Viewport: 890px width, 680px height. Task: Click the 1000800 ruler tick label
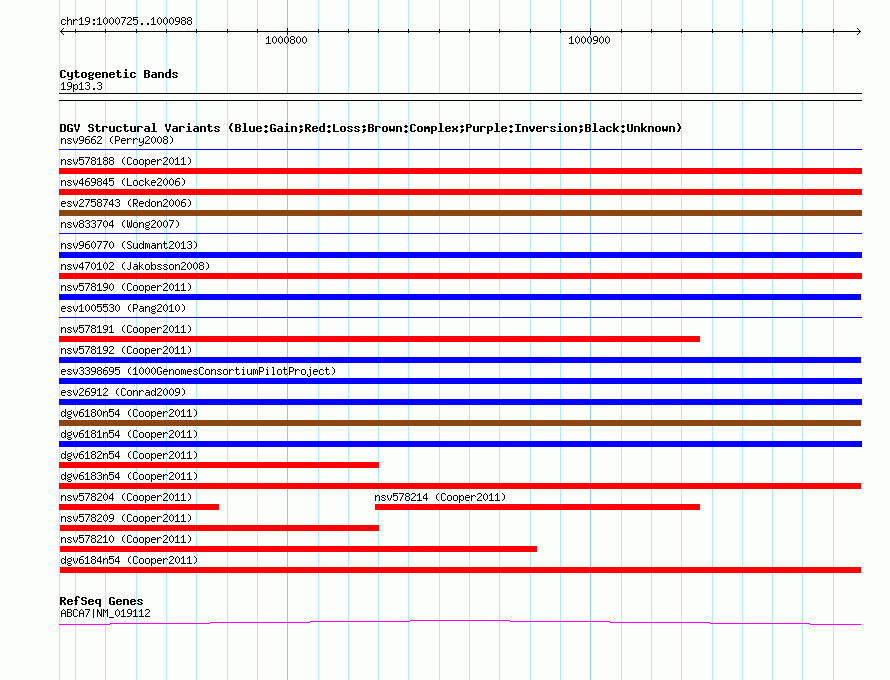(286, 40)
